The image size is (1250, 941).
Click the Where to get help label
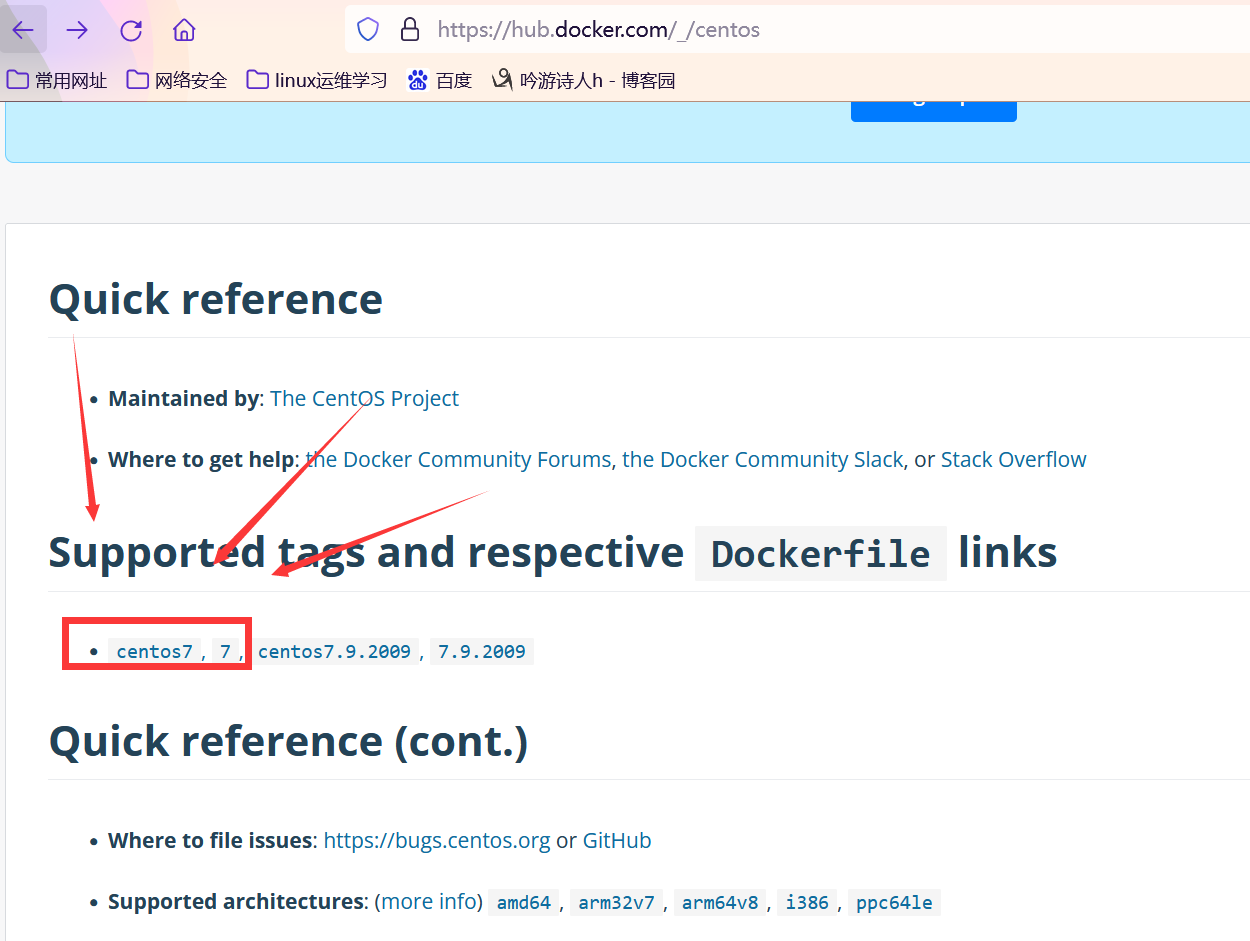[201, 459]
